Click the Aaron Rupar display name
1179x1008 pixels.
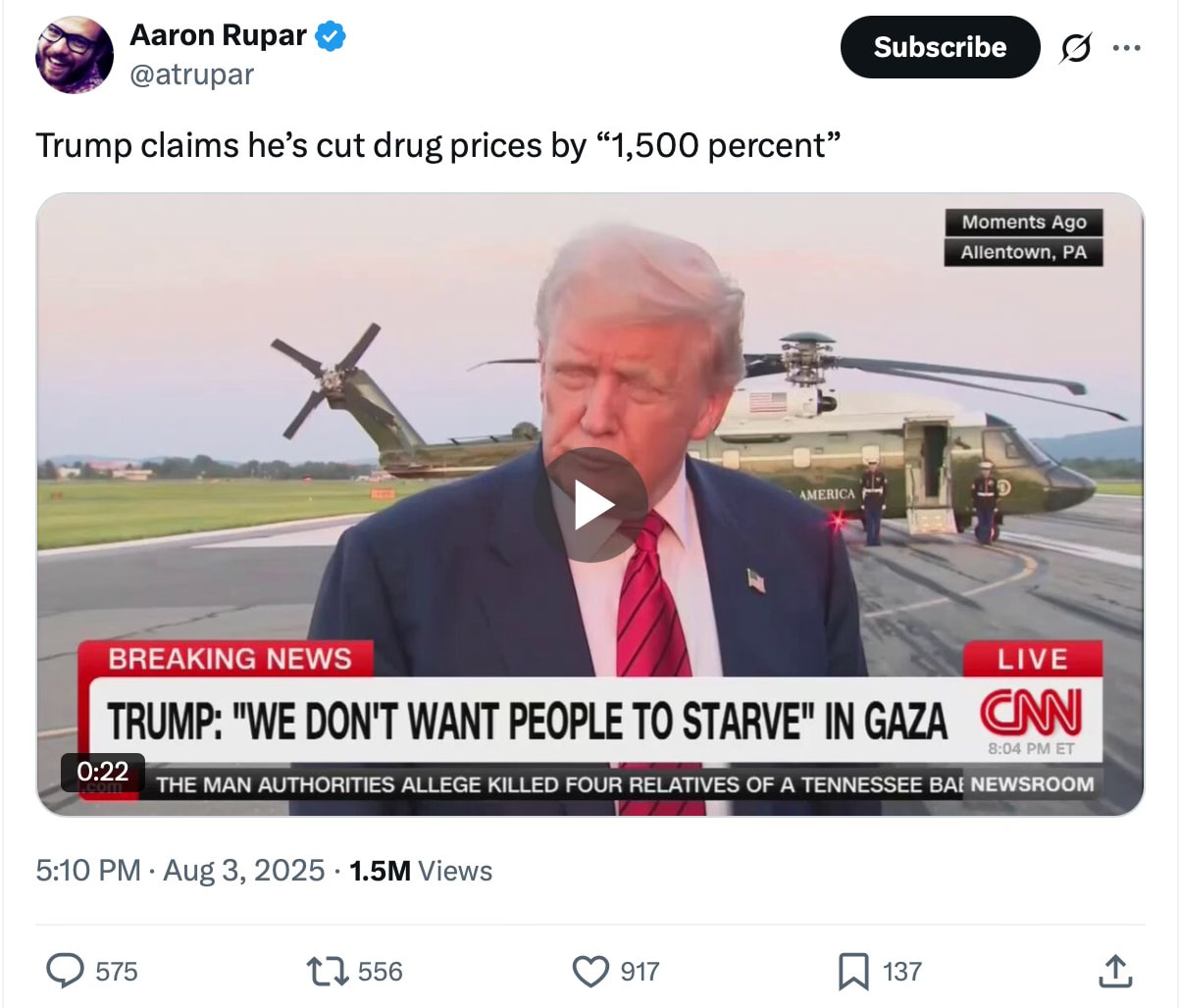[x=219, y=36]
